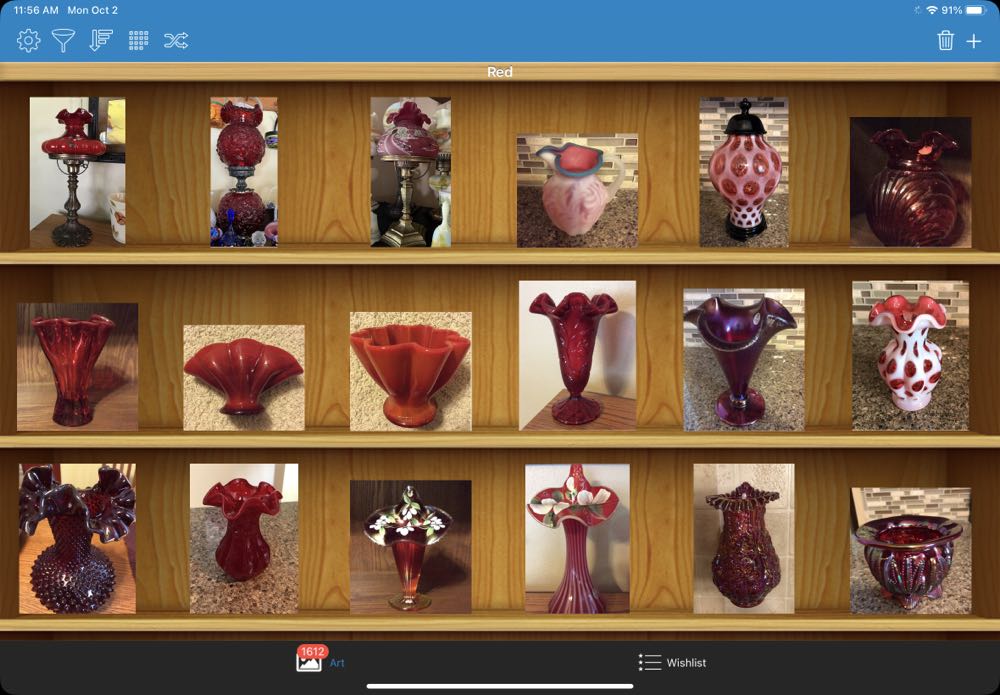Tap the Art collection icon with badge
Image resolution: width=1000 pixels, height=695 pixels.
[309, 660]
